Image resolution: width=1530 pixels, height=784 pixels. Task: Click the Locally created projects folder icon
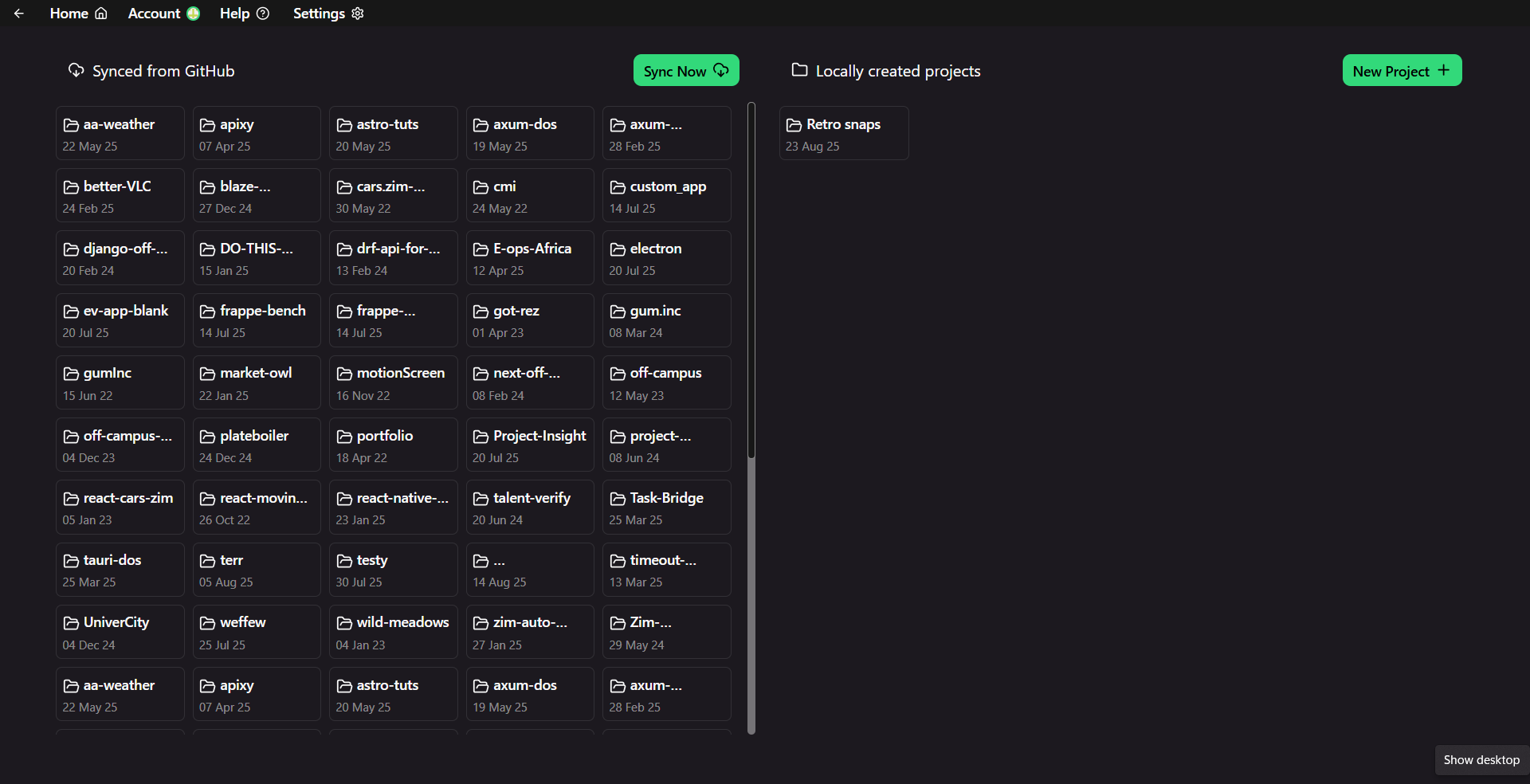(799, 70)
